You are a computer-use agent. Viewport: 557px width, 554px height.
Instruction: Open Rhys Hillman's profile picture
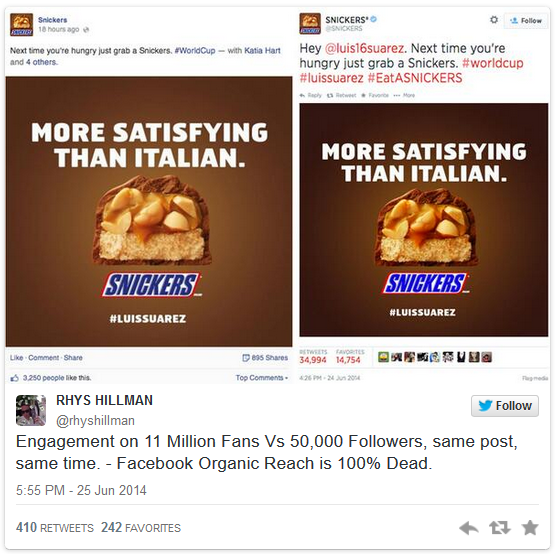(x=31, y=410)
